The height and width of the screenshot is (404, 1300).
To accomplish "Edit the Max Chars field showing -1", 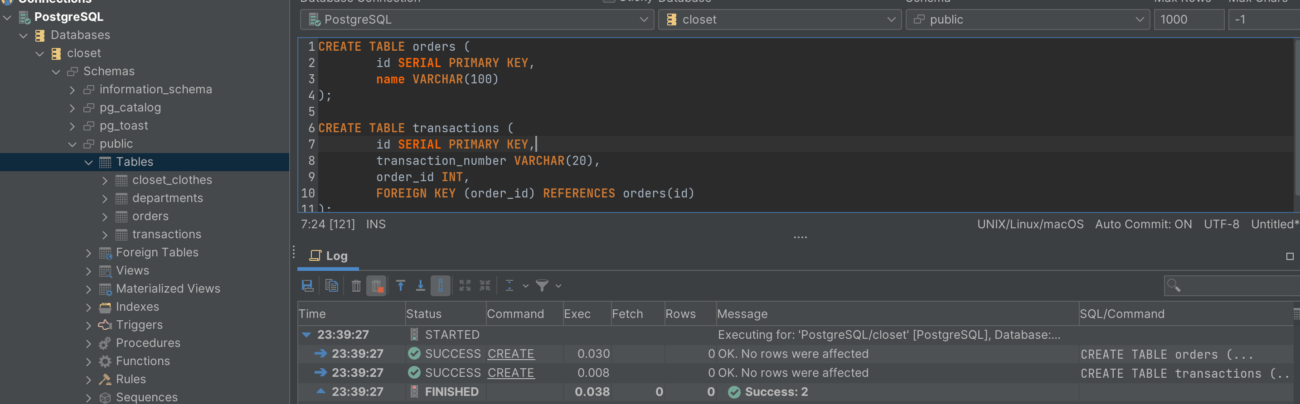I will coord(1264,19).
